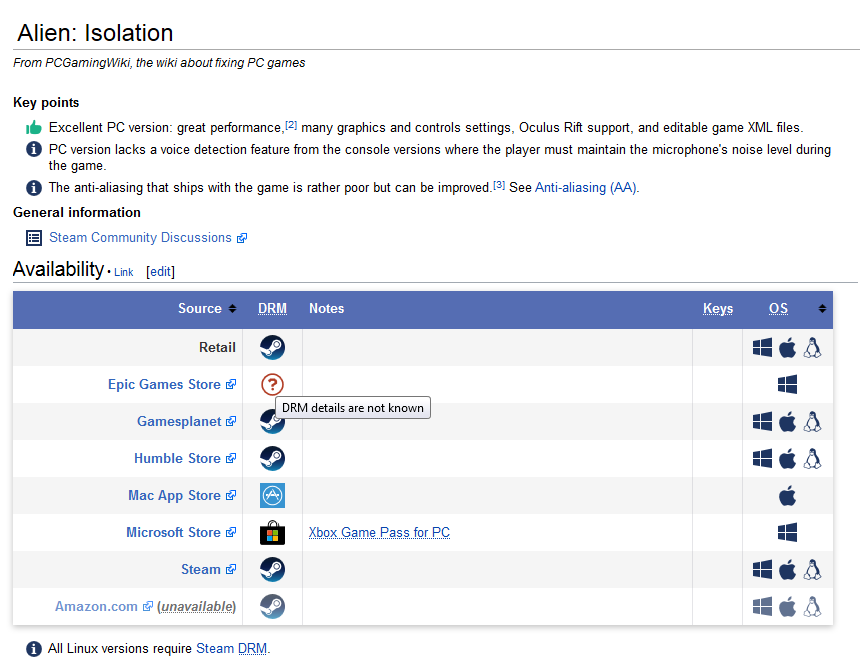Open citation reference [2]
The image size is (860, 660).
tap(291, 125)
